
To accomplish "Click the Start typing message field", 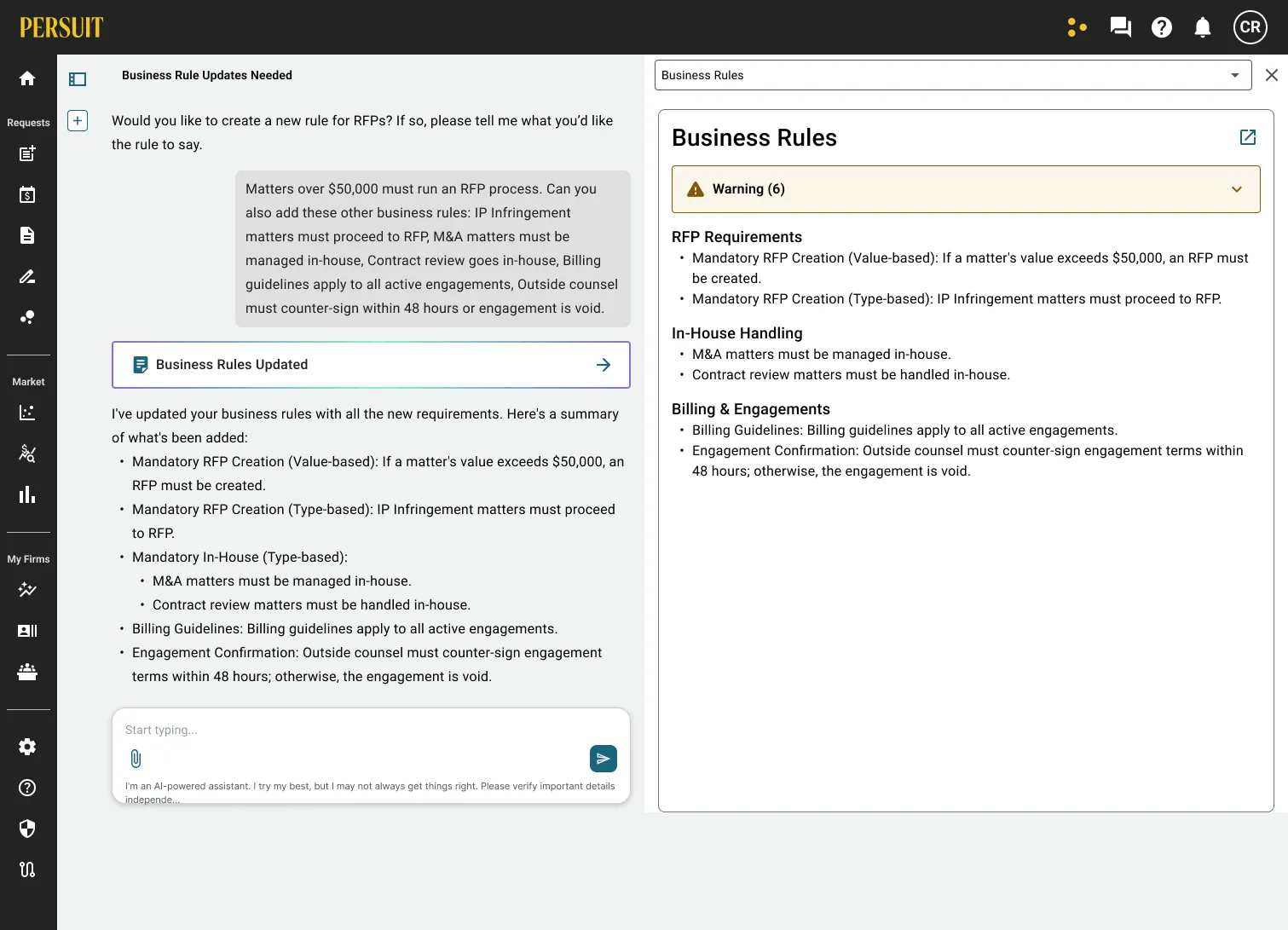I will 371,731.
